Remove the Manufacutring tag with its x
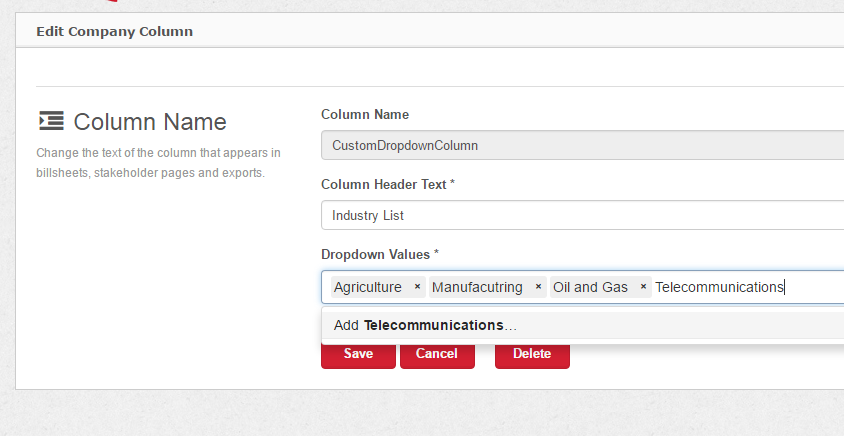 (x=538, y=287)
